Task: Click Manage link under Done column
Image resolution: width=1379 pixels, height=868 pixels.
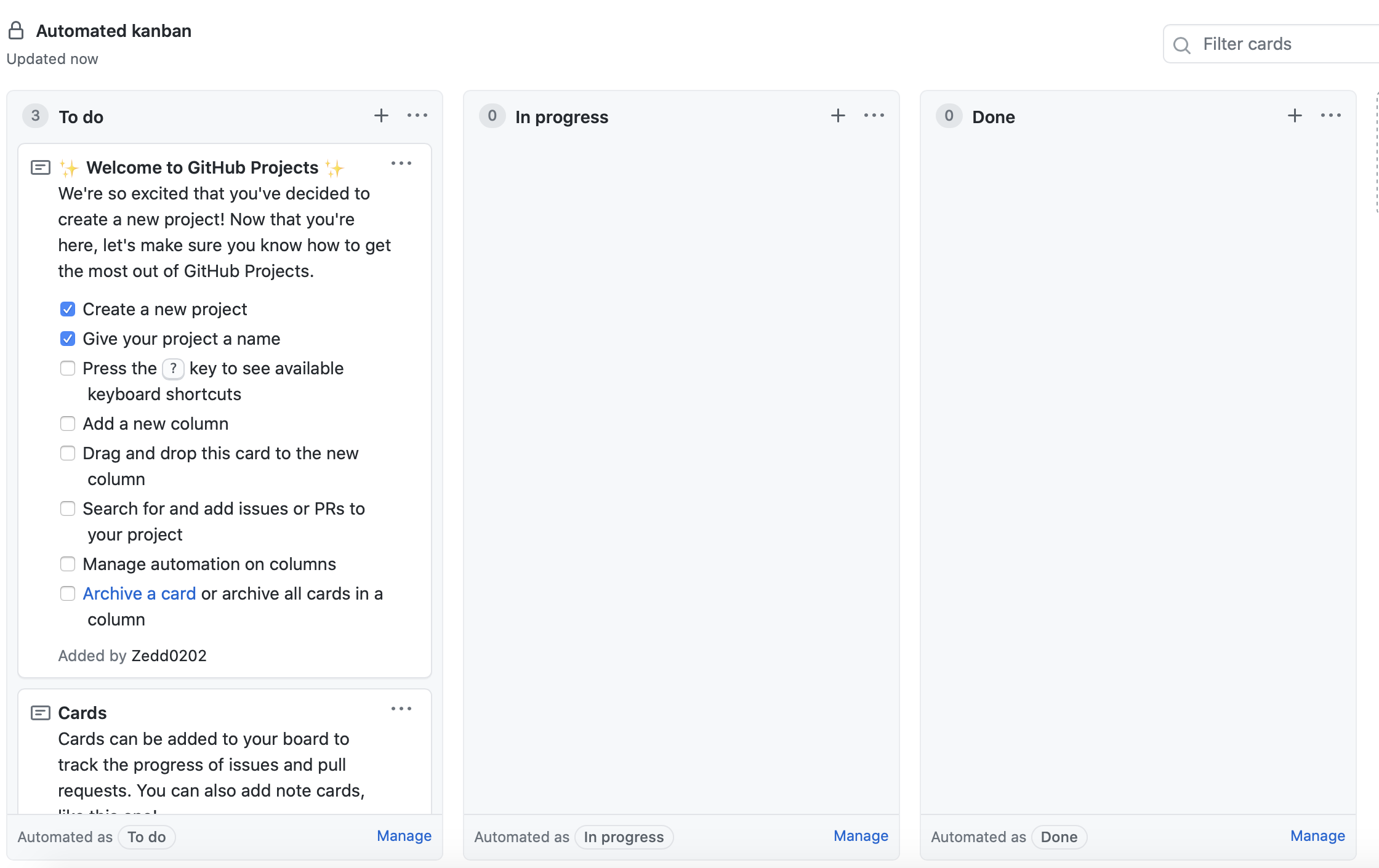Action: 1317,836
